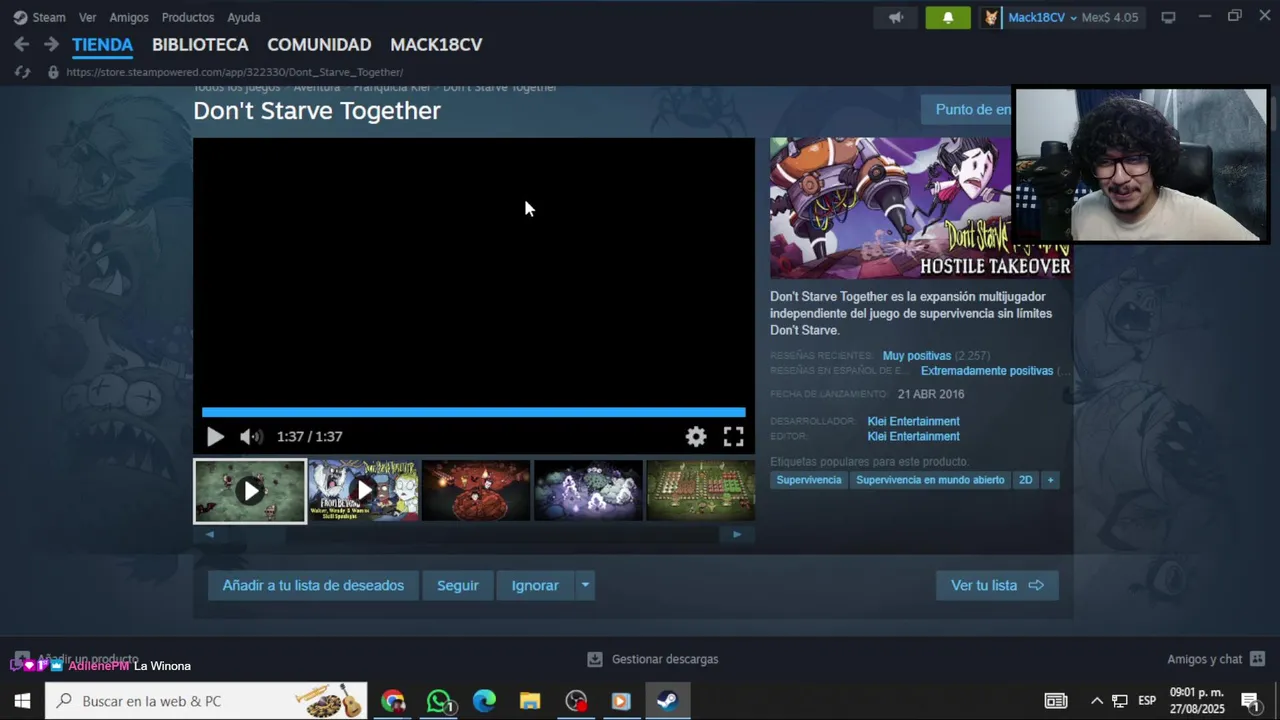Click the Windows taskbar search box

point(206,701)
